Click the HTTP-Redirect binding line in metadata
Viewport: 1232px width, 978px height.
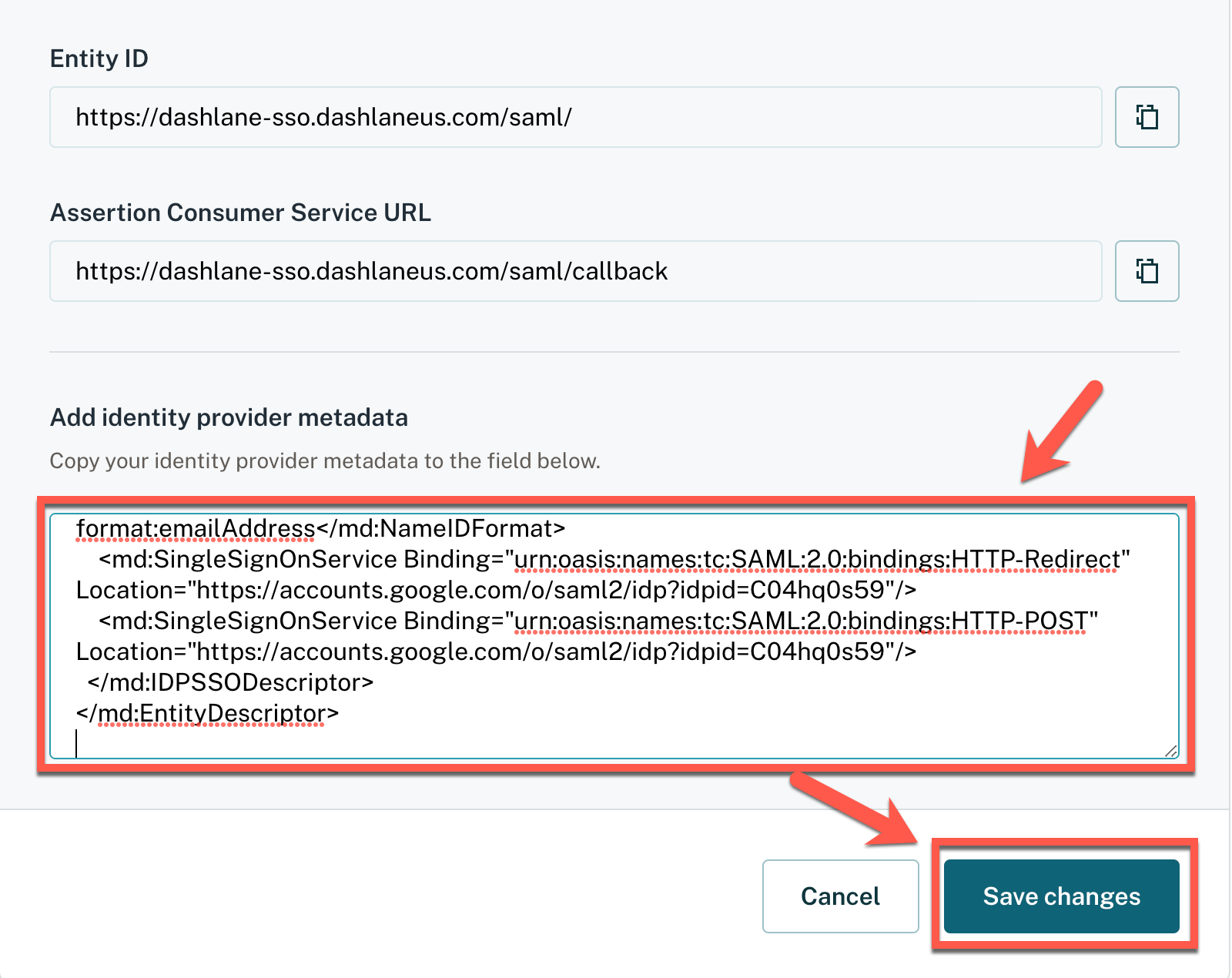tap(614, 559)
